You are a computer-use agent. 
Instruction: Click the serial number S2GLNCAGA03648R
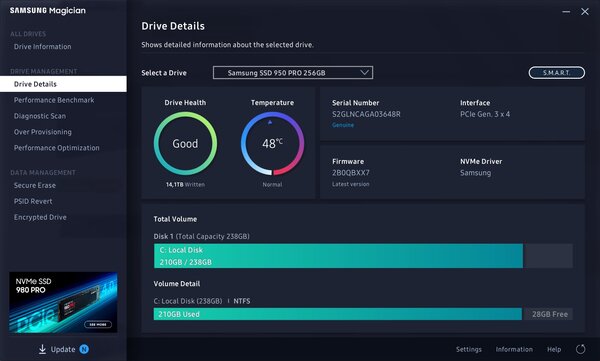366,114
